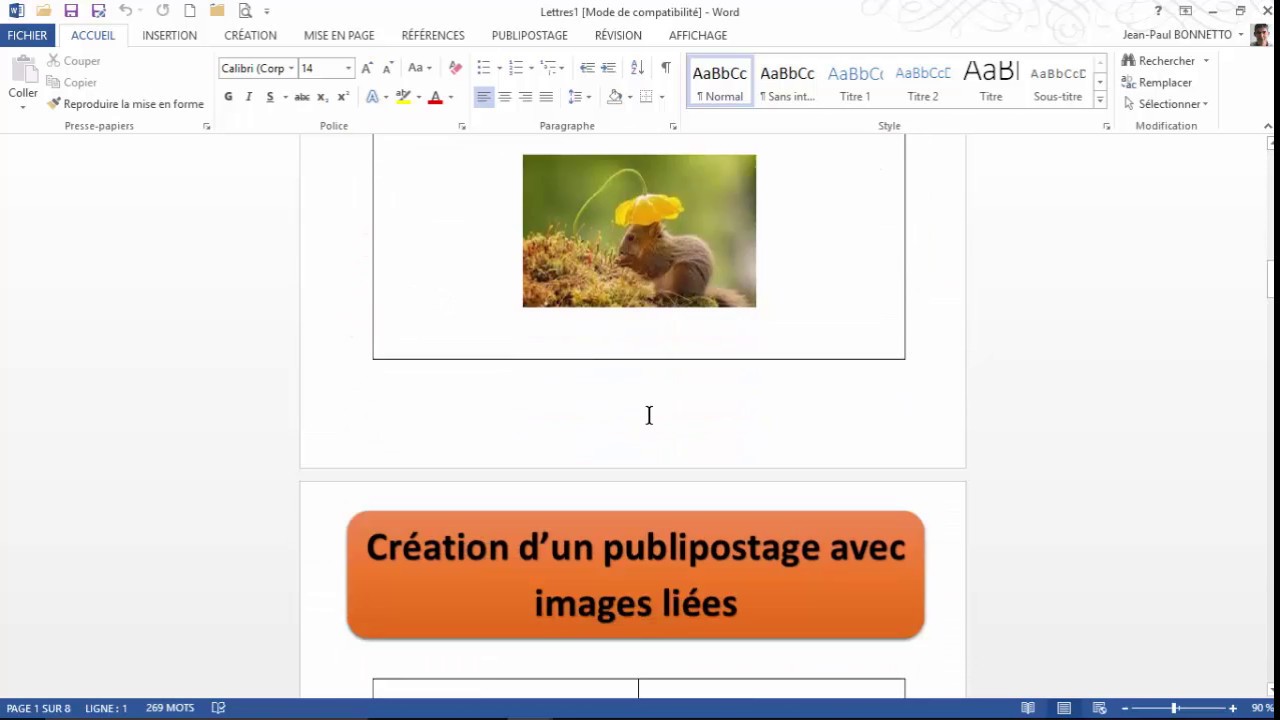The width and height of the screenshot is (1280, 720).
Task: Click the proofing status icon in the status bar
Action: (218, 708)
